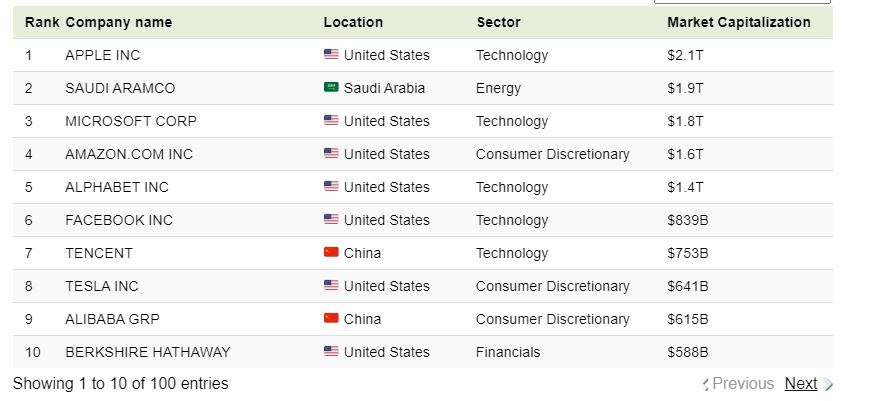Click the US flag icon beside Apple Inc
The height and width of the screenshot is (401, 871).
click(x=331, y=55)
